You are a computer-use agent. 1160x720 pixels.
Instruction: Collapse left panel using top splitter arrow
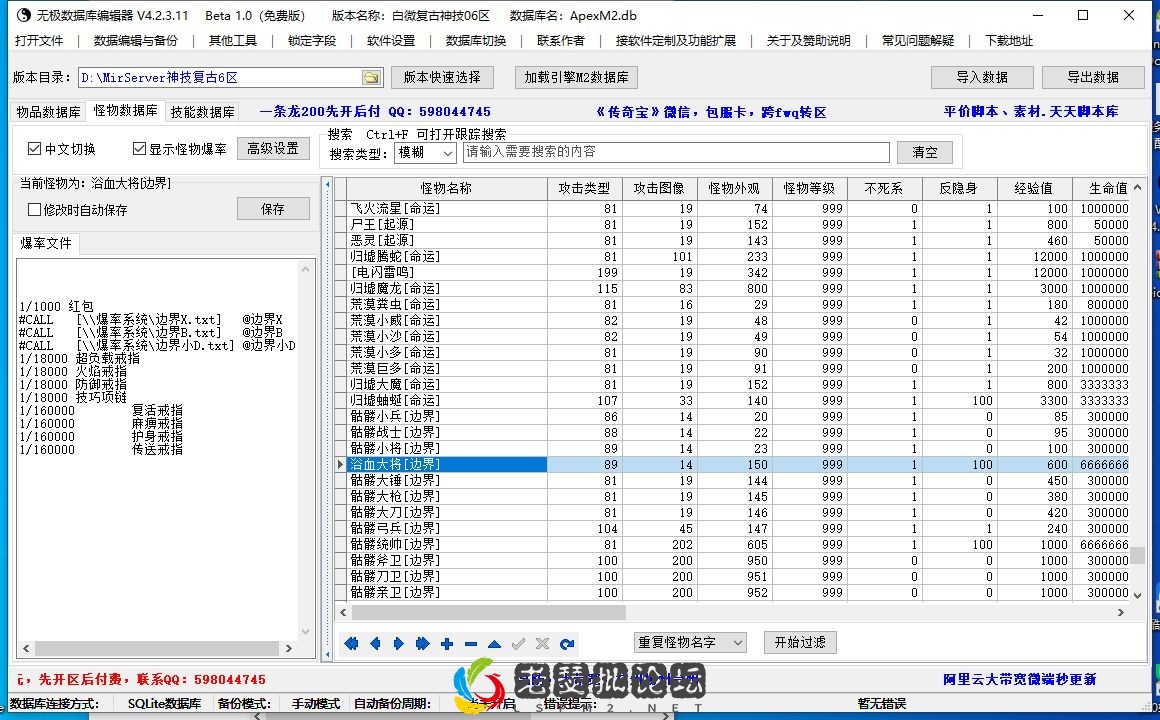(x=328, y=184)
